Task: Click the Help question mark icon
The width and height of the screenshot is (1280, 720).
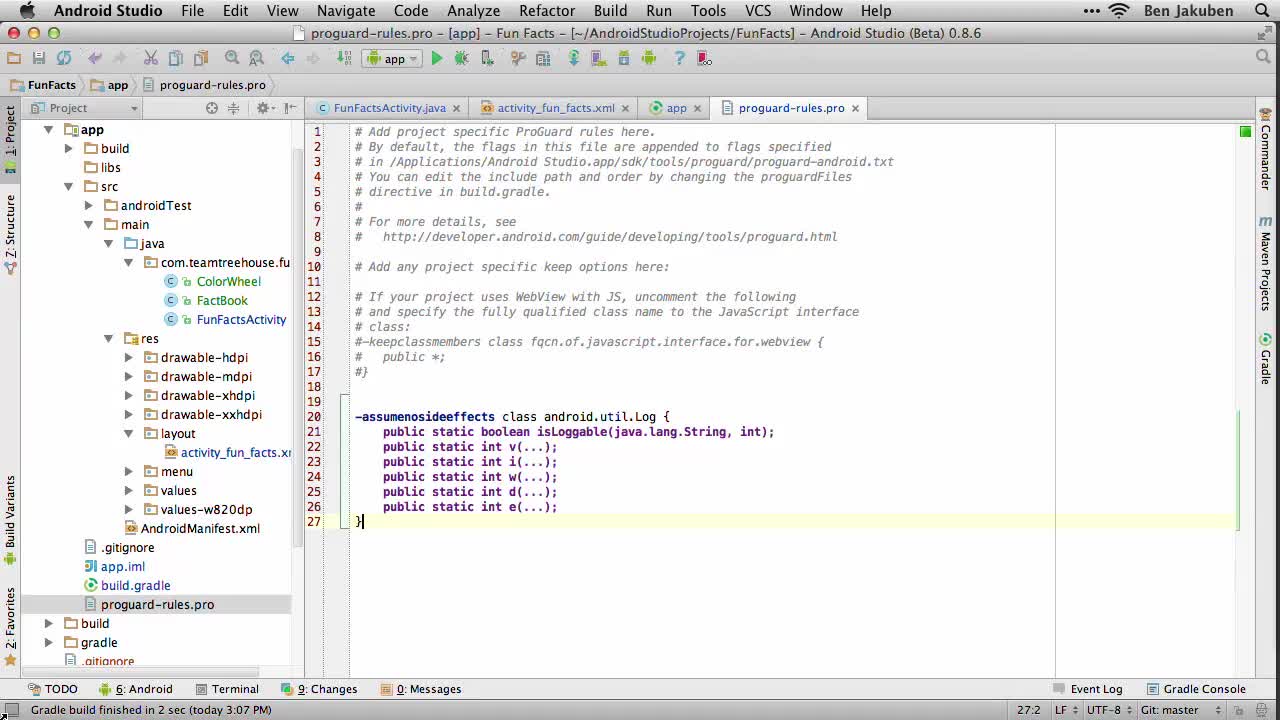Action: tap(679, 58)
